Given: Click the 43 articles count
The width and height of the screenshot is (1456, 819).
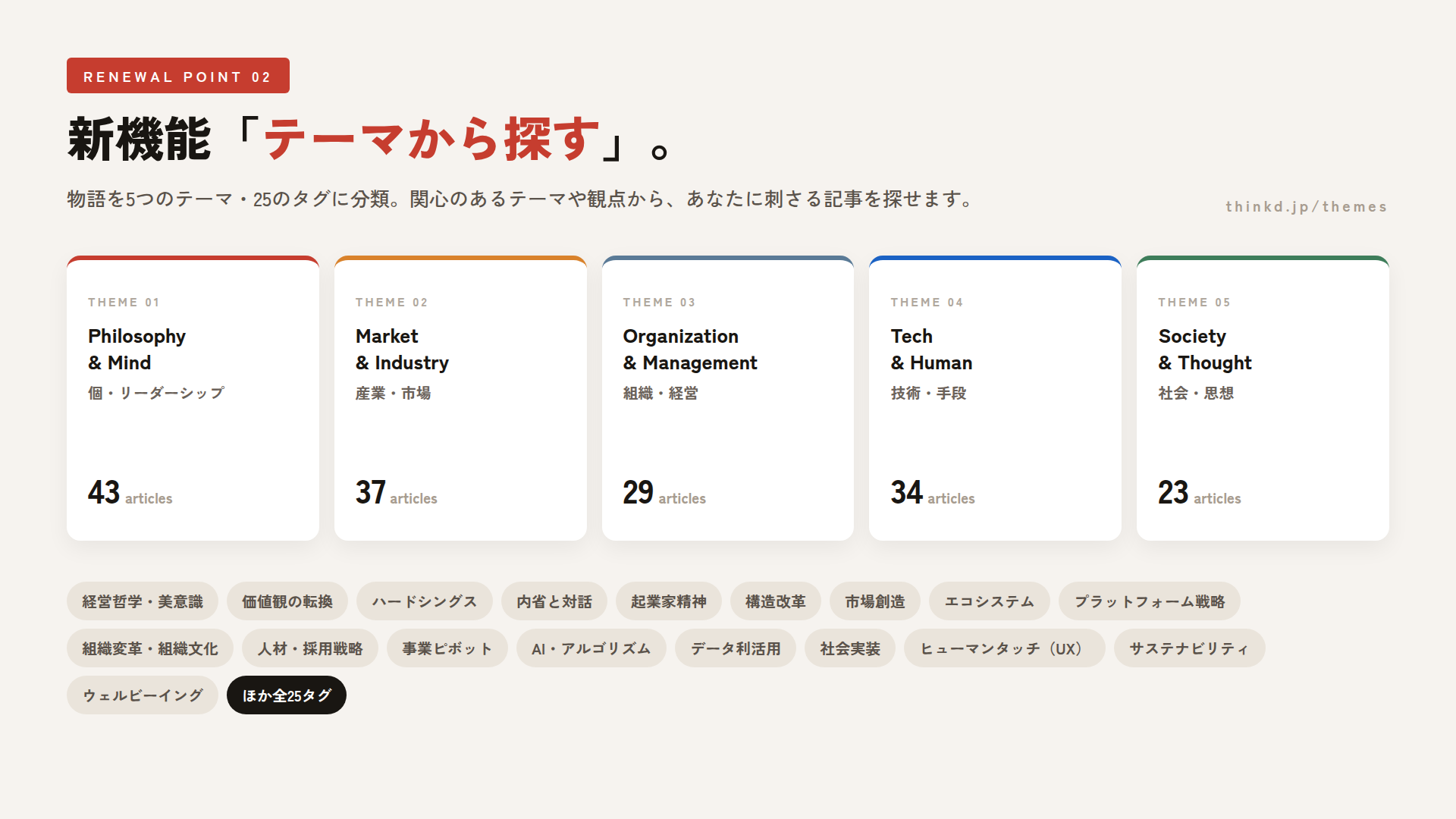Looking at the screenshot, I should 130,493.
